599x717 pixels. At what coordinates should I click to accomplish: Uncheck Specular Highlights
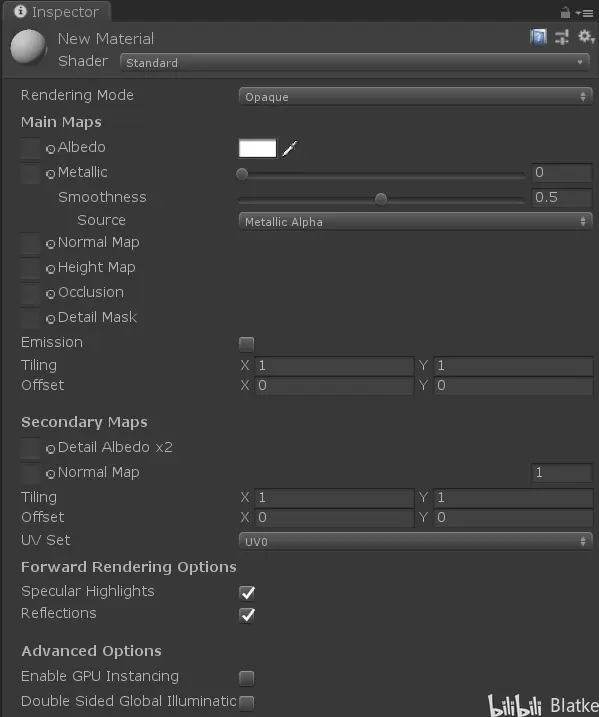click(x=247, y=593)
